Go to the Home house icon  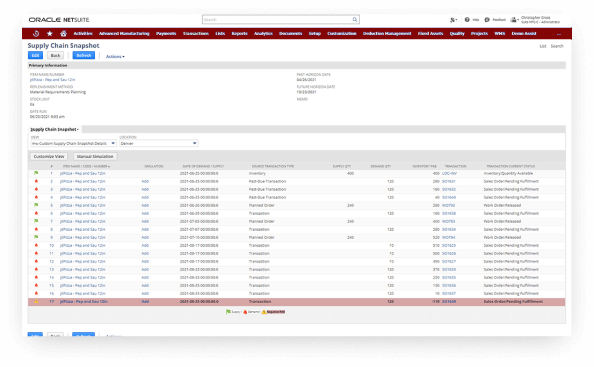click(x=63, y=33)
